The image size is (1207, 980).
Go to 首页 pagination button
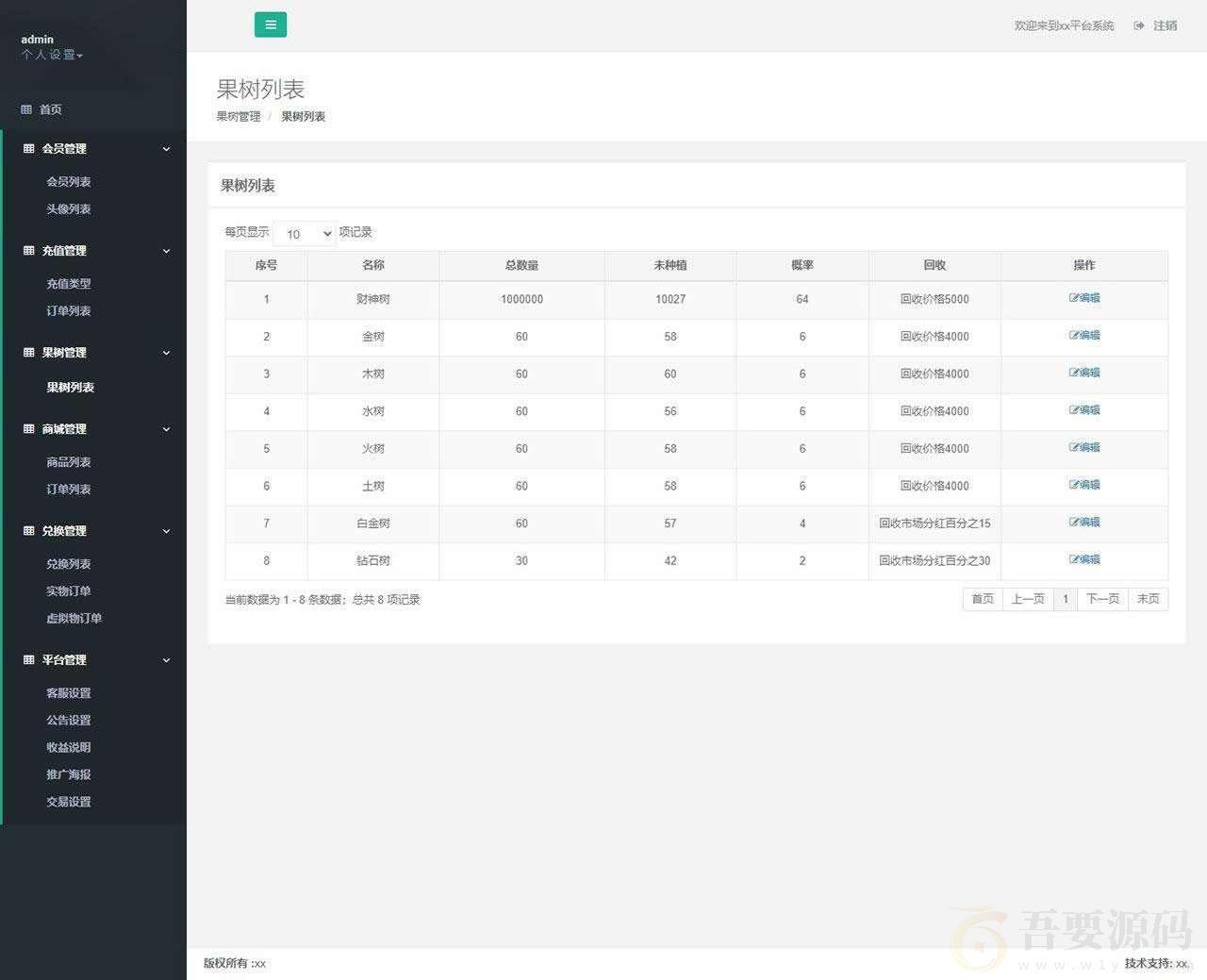(983, 599)
